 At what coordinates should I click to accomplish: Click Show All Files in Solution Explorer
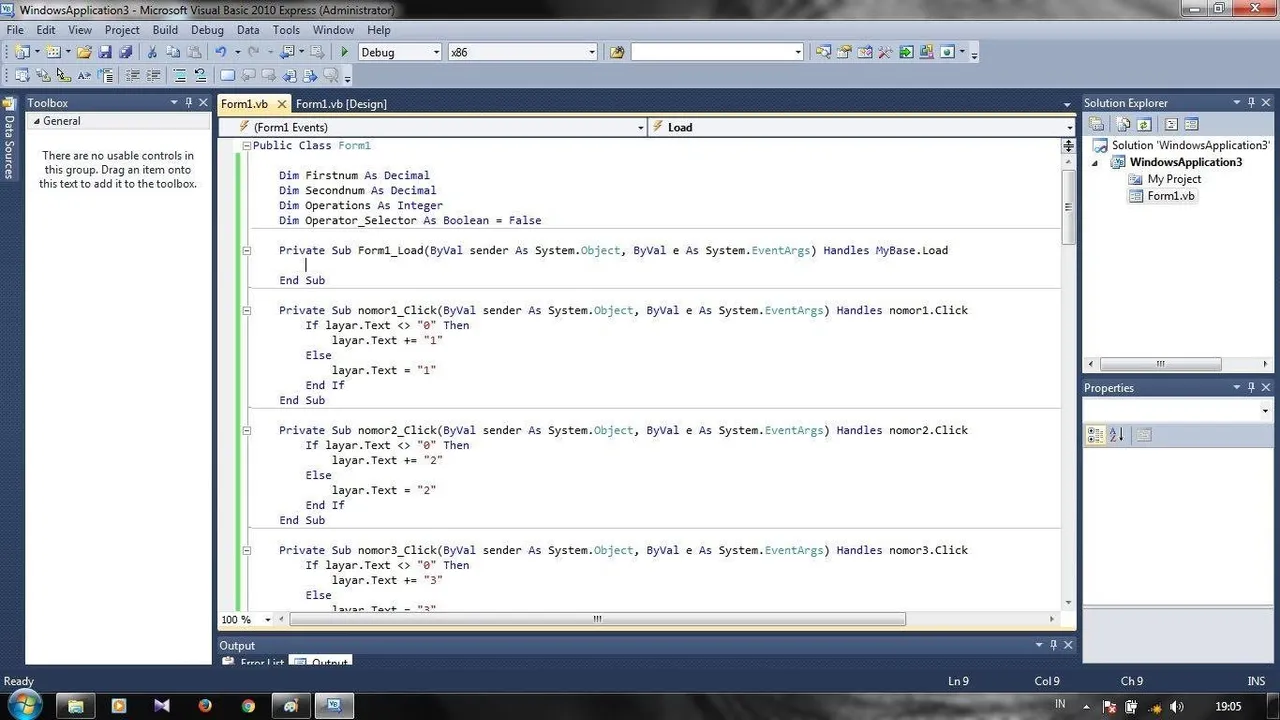tap(1124, 125)
